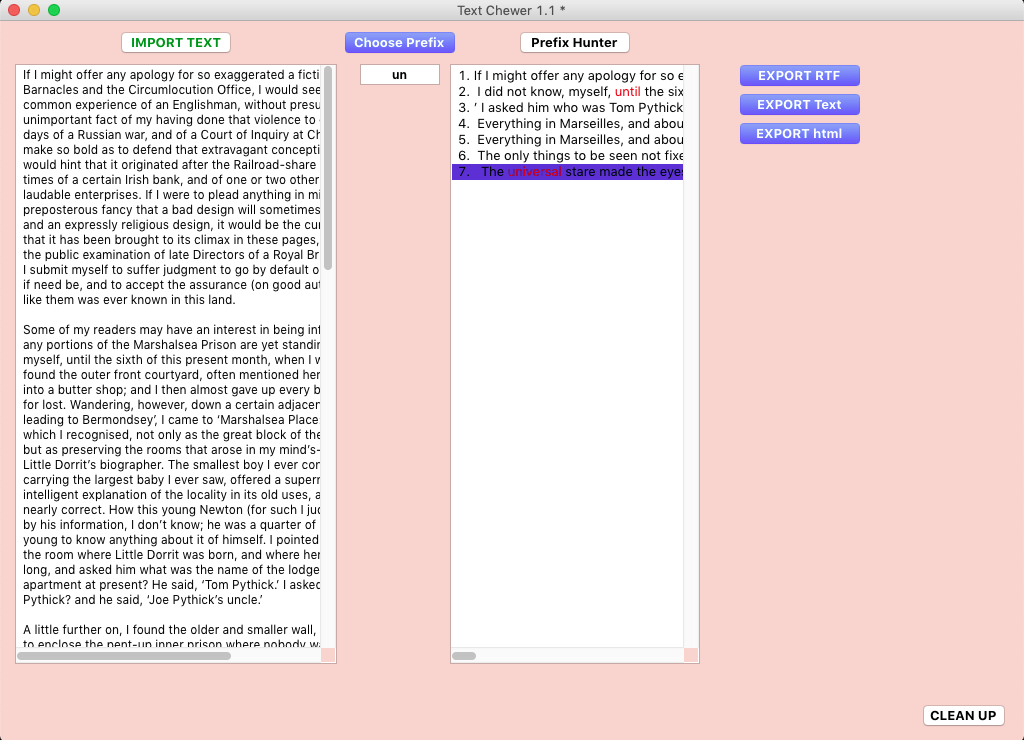This screenshot has height=740, width=1024.
Task: Click the source text vertical scrollbar thumb
Action: tap(328, 168)
